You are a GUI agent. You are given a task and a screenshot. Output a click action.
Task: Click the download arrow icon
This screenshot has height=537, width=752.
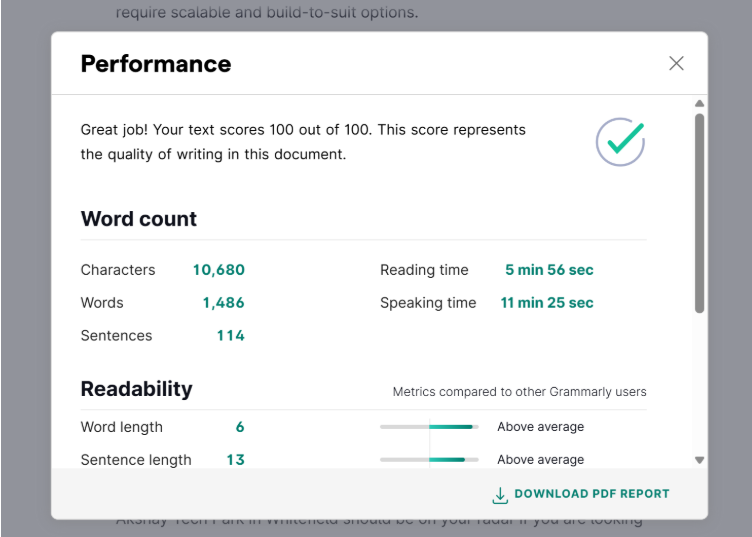tap(500, 495)
